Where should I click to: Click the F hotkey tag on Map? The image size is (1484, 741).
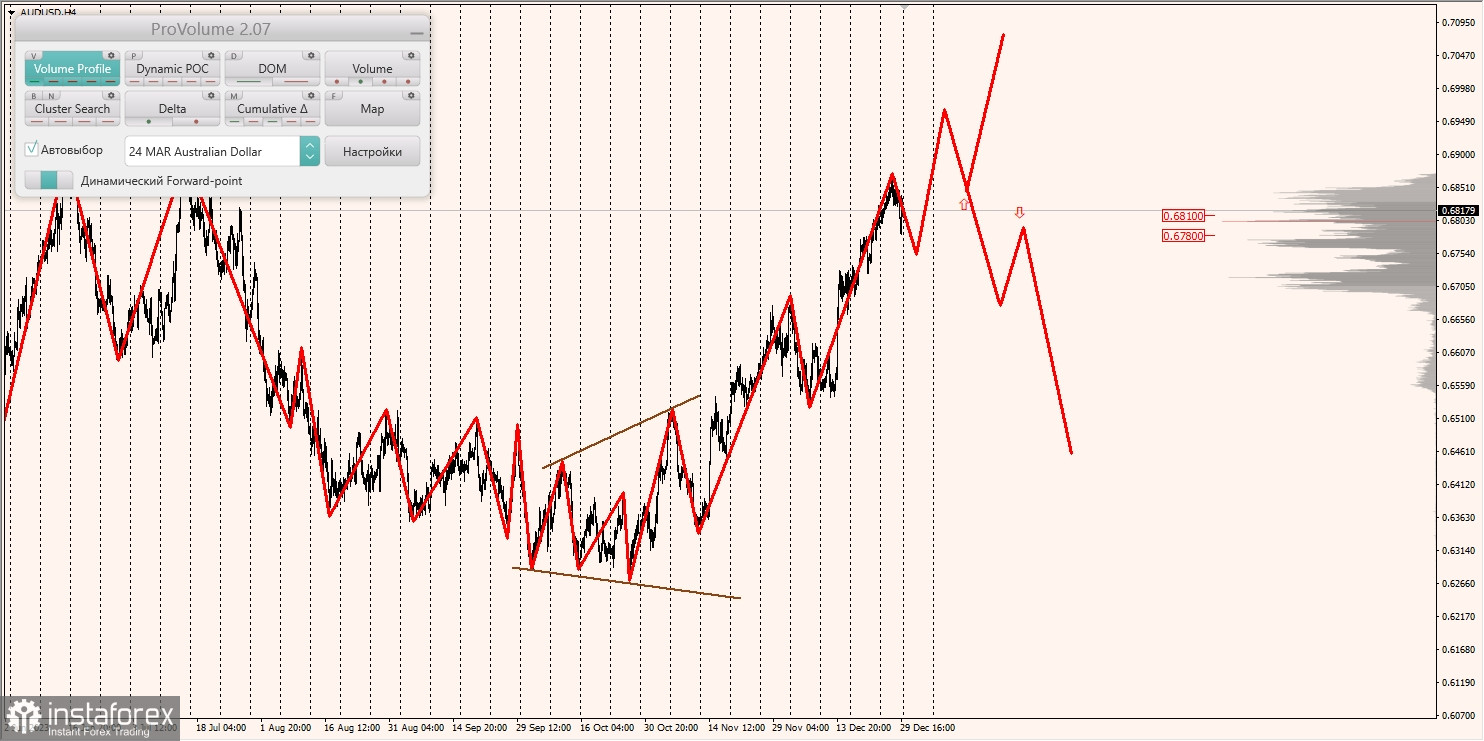point(335,96)
